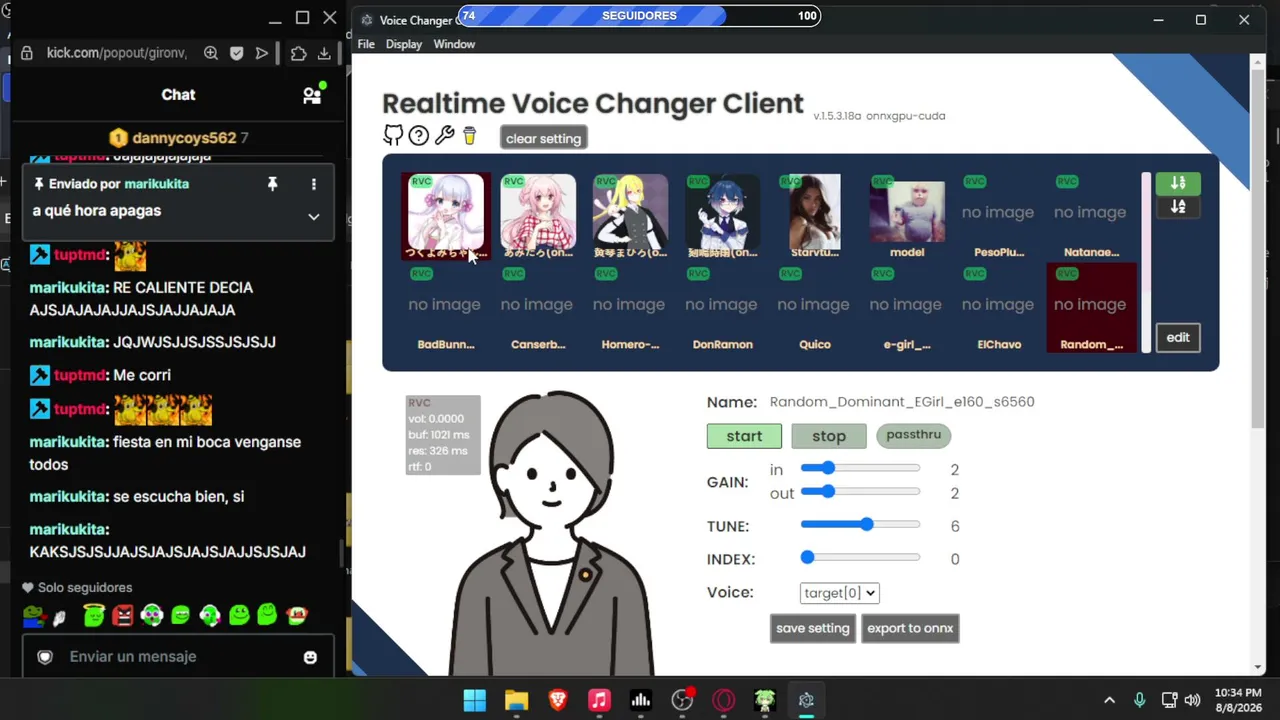Screen dimensions: 1280x720
Task: Click the sort ascending icon in model panel
Action: pos(1178,183)
